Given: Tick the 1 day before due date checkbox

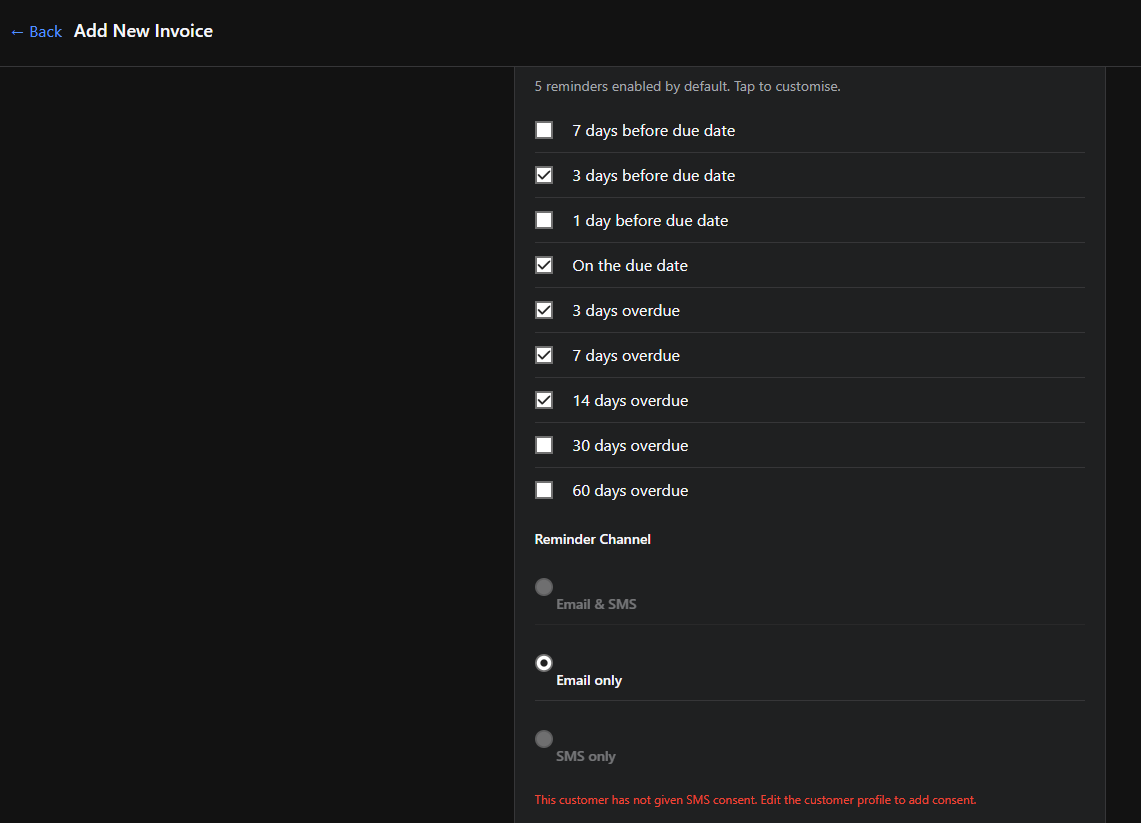Looking at the screenshot, I should [x=544, y=220].
